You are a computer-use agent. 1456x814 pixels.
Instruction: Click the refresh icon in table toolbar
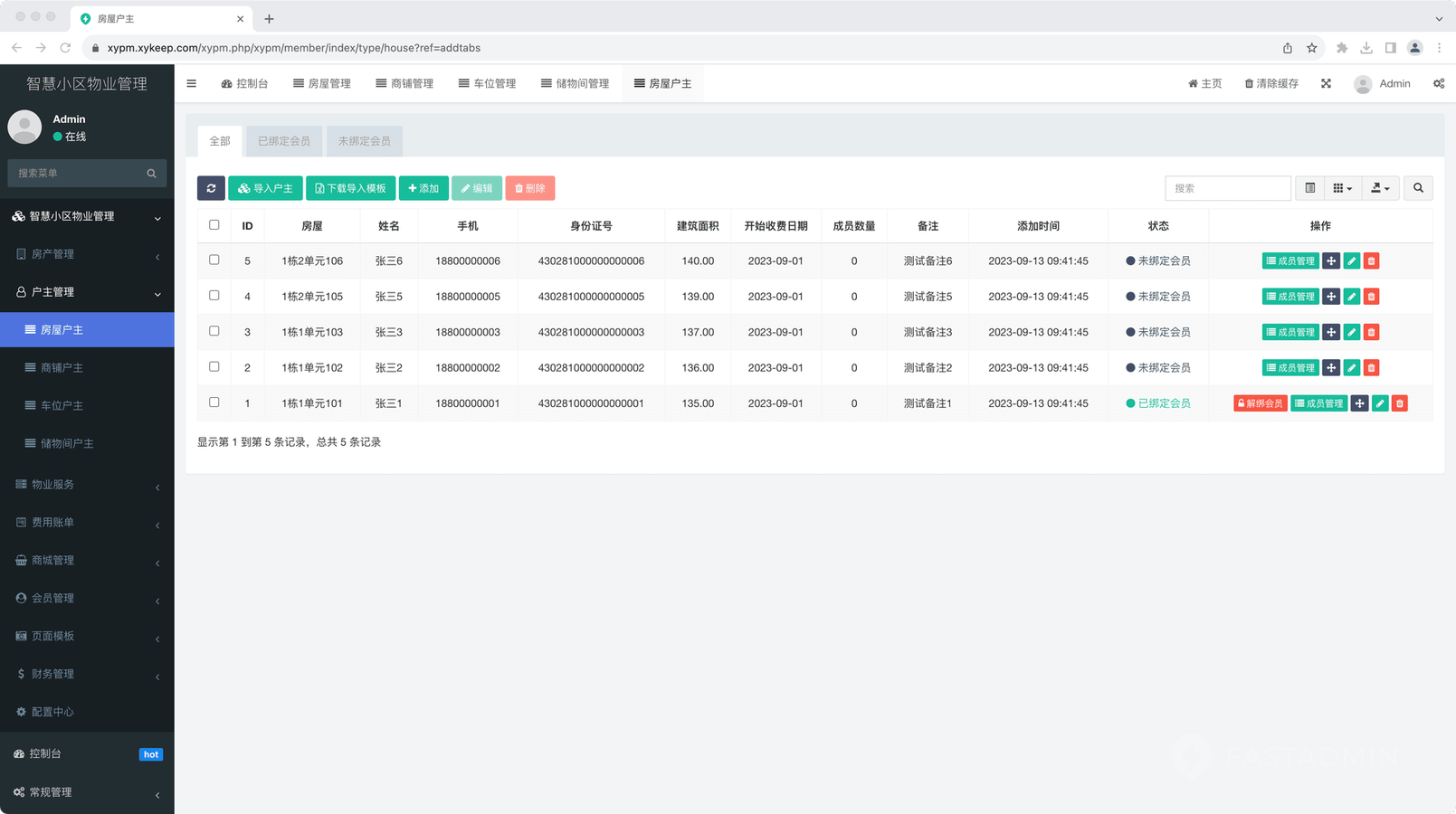coord(211,188)
